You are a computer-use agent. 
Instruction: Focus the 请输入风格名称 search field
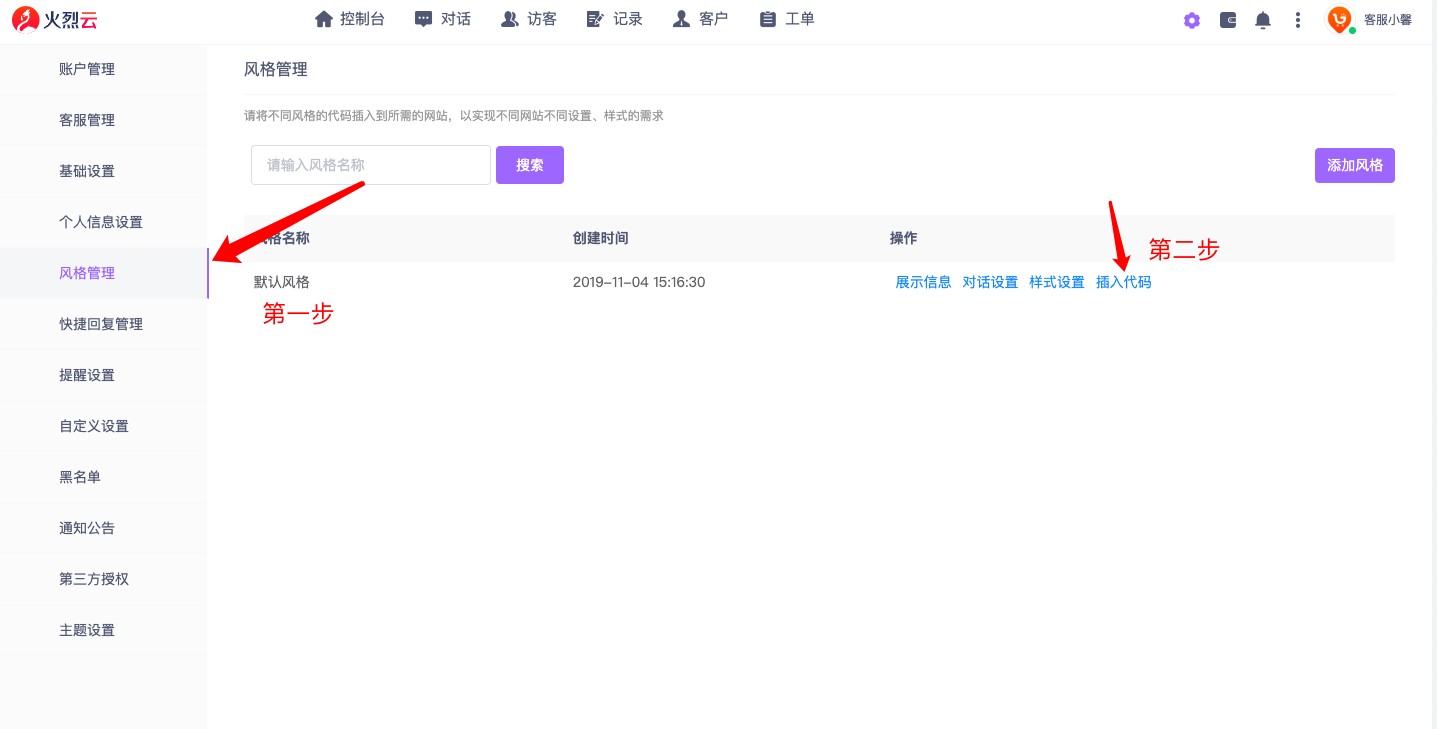tap(370, 165)
